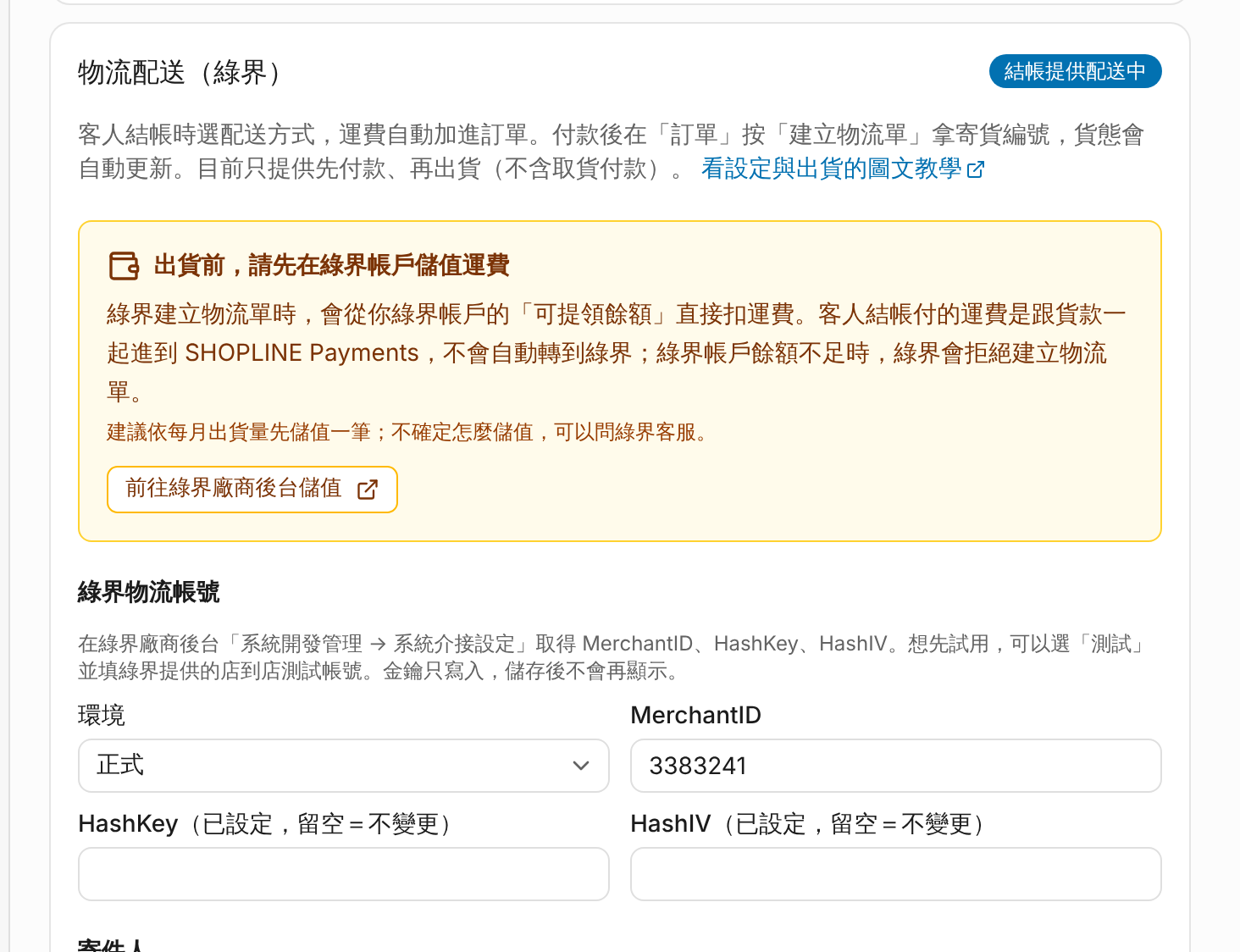The width and height of the screenshot is (1240, 952).
Task: Open the 環境 dropdown showing 正式
Action: point(344,766)
